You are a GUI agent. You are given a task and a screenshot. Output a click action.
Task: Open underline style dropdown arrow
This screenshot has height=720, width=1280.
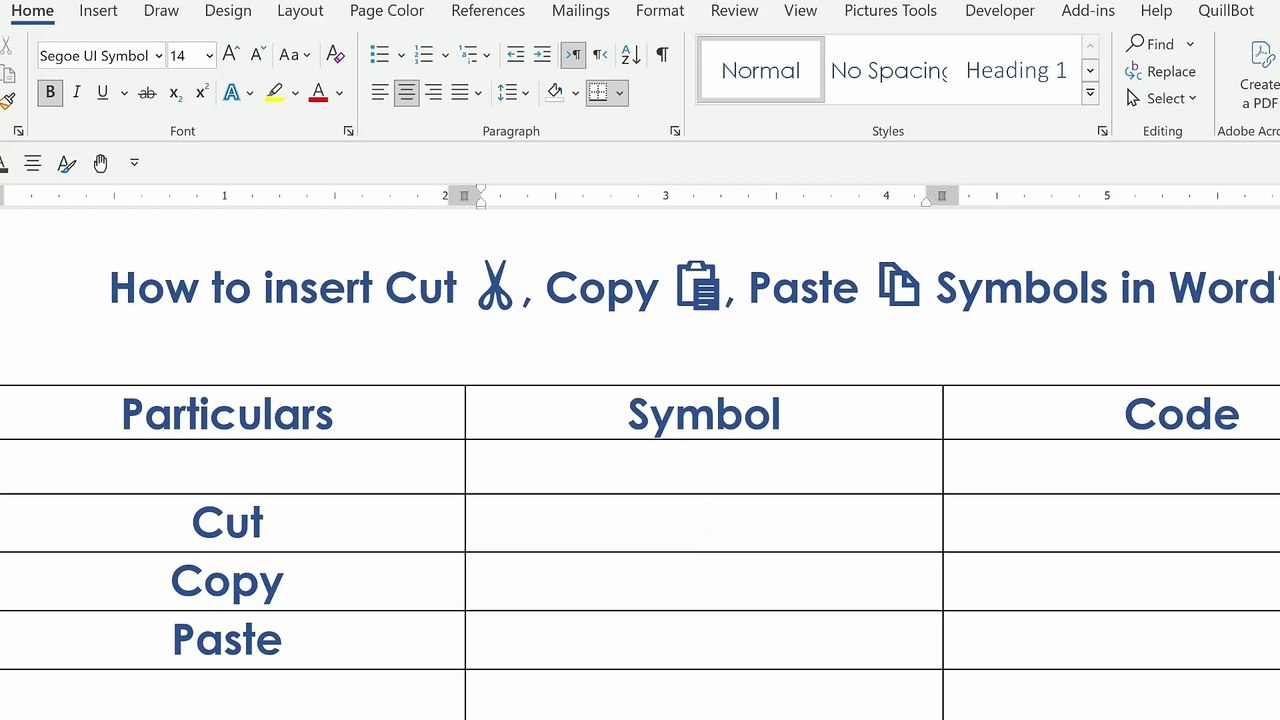tap(124, 93)
